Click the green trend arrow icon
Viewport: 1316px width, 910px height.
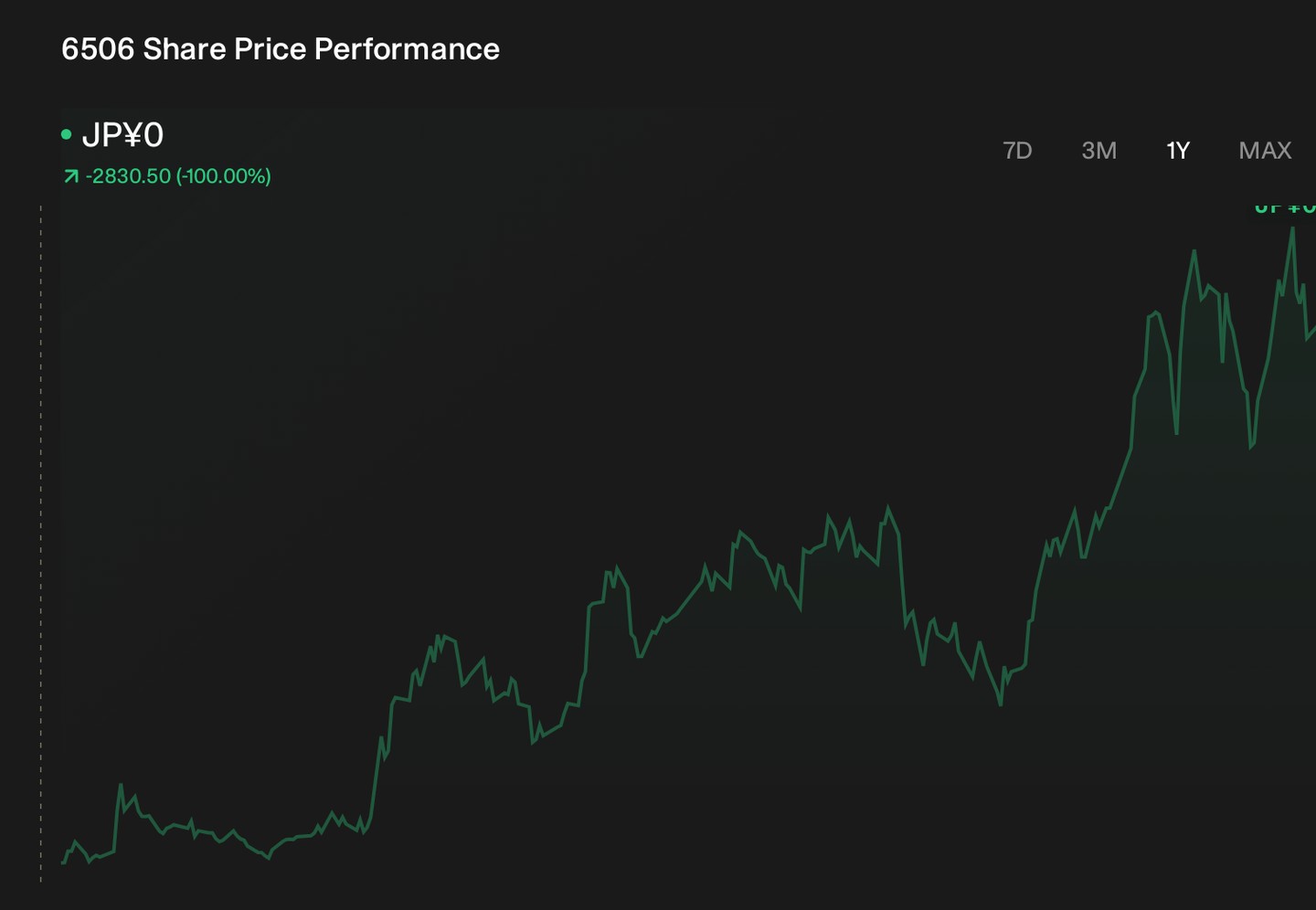(x=70, y=176)
